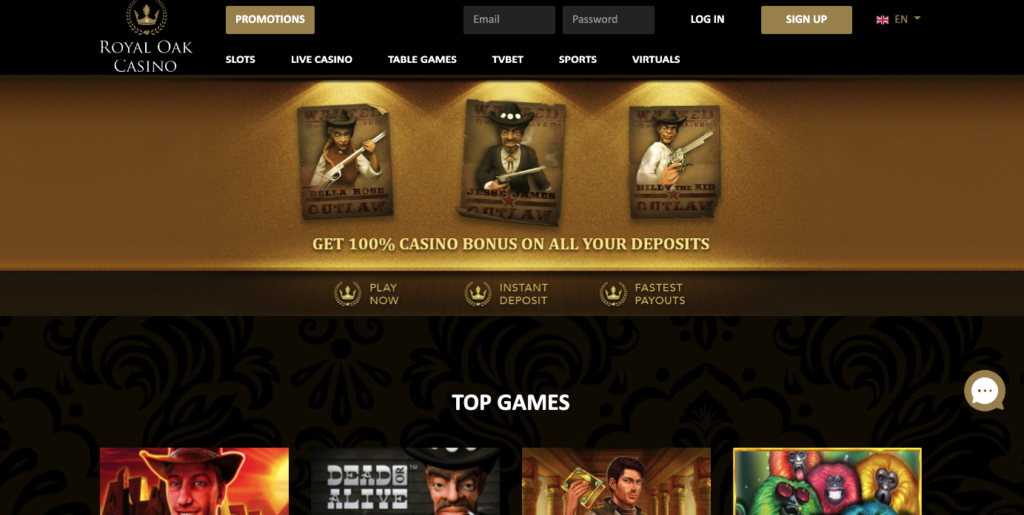This screenshot has height=515, width=1024.
Task: Click the UK flag language icon
Action: [x=882, y=20]
